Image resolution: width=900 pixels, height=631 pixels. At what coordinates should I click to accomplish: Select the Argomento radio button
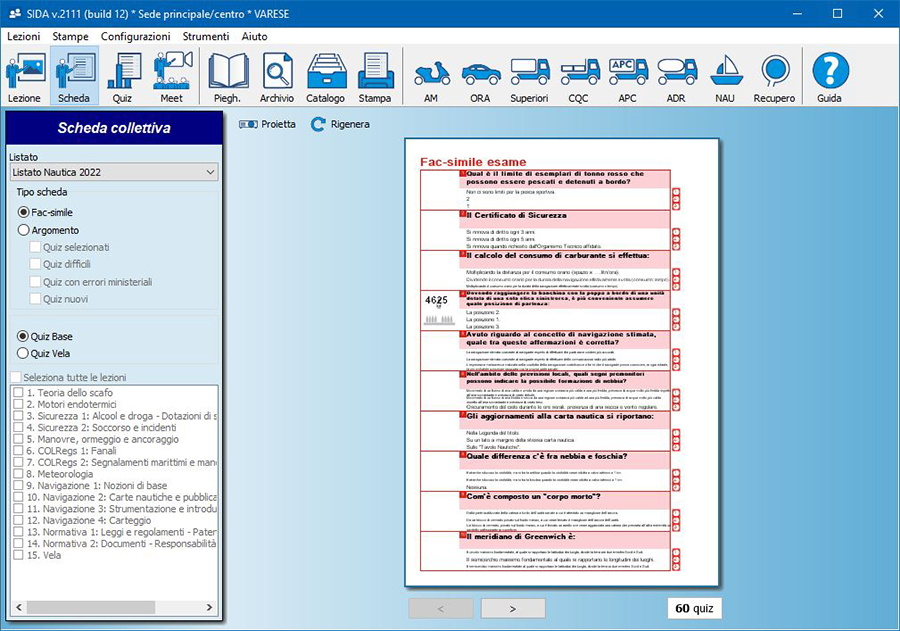(24, 230)
